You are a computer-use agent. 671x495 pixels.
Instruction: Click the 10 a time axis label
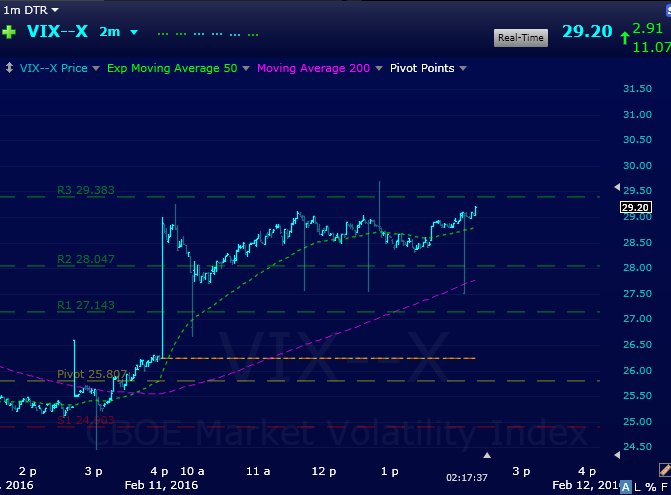tap(192, 471)
